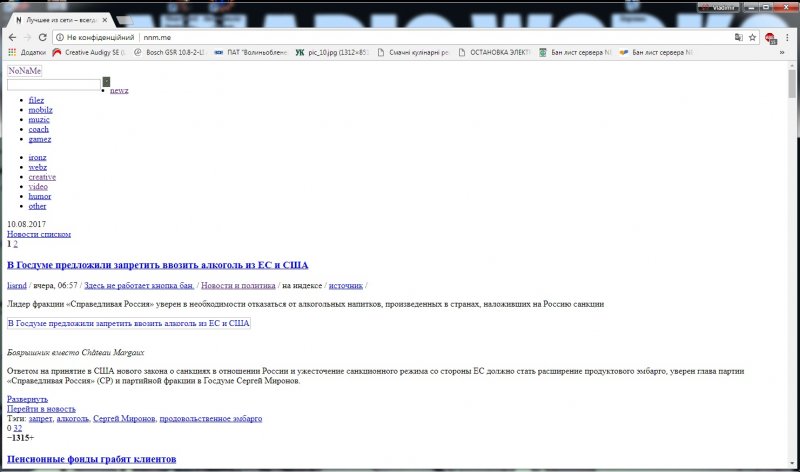This screenshot has height=472, width=800.
Task: Open the mobilz section link
Action: pyautogui.click(x=40, y=110)
